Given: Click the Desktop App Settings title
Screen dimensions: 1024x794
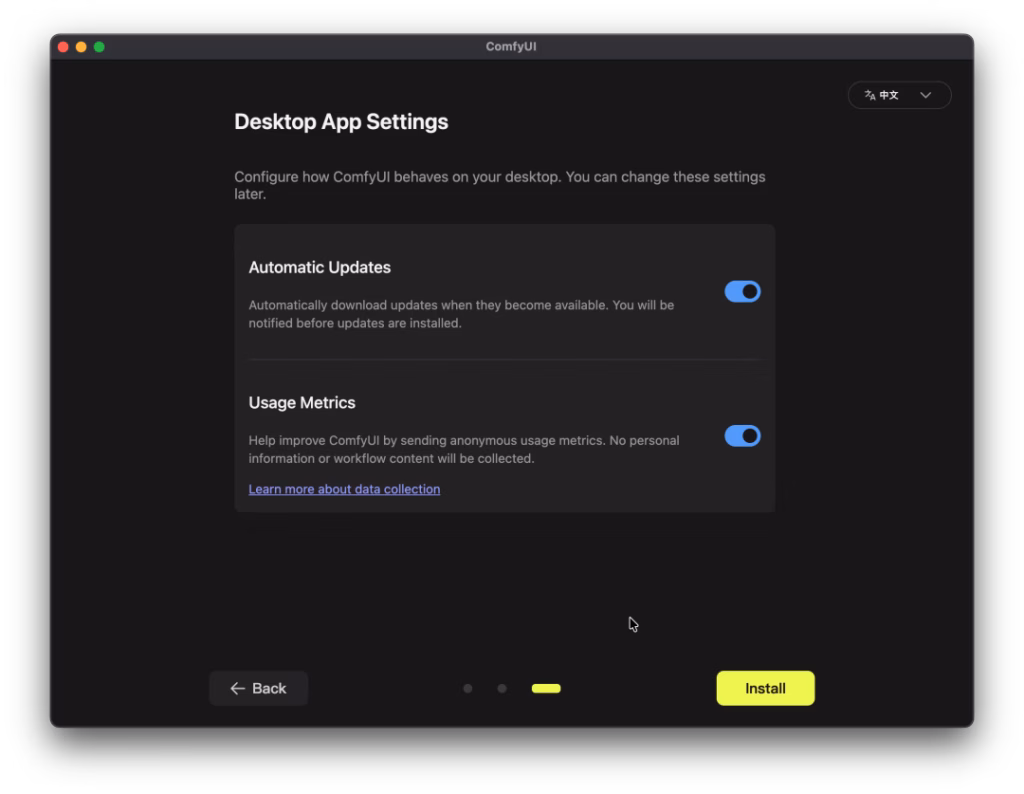Looking at the screenshot, I should pyautogui.click(x=341, y=122).
